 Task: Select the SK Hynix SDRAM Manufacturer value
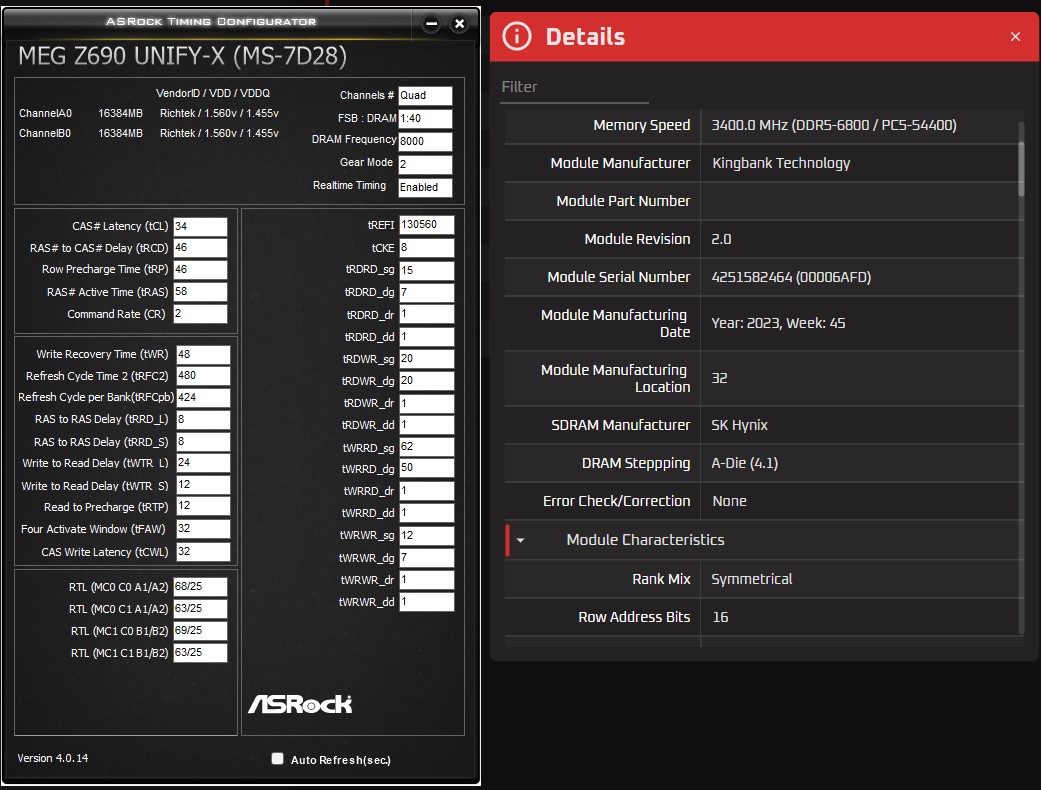tap(740, 426)
